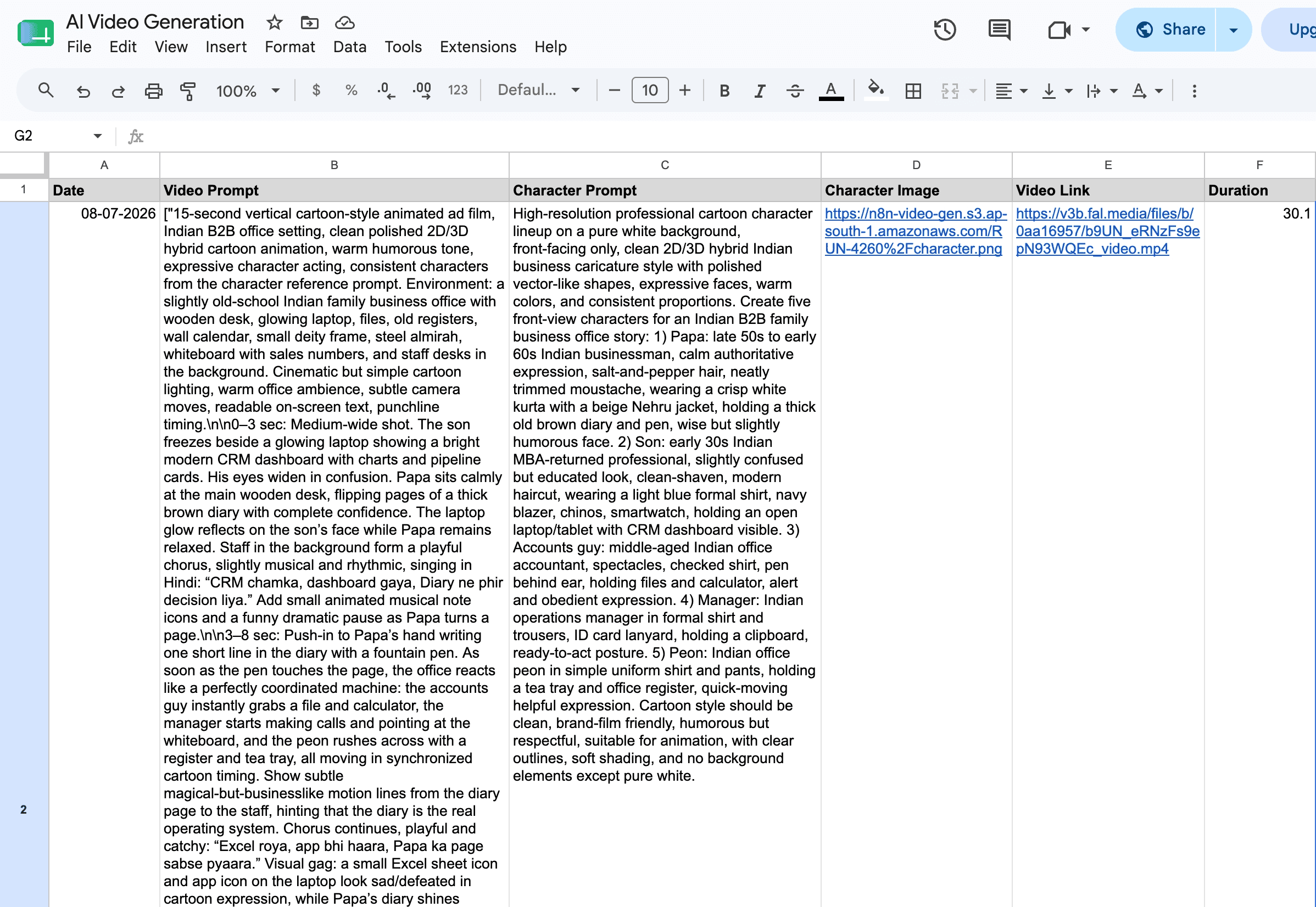Print the spreadsheet
Screen dimensions: 1316x907
click(153, 91)
